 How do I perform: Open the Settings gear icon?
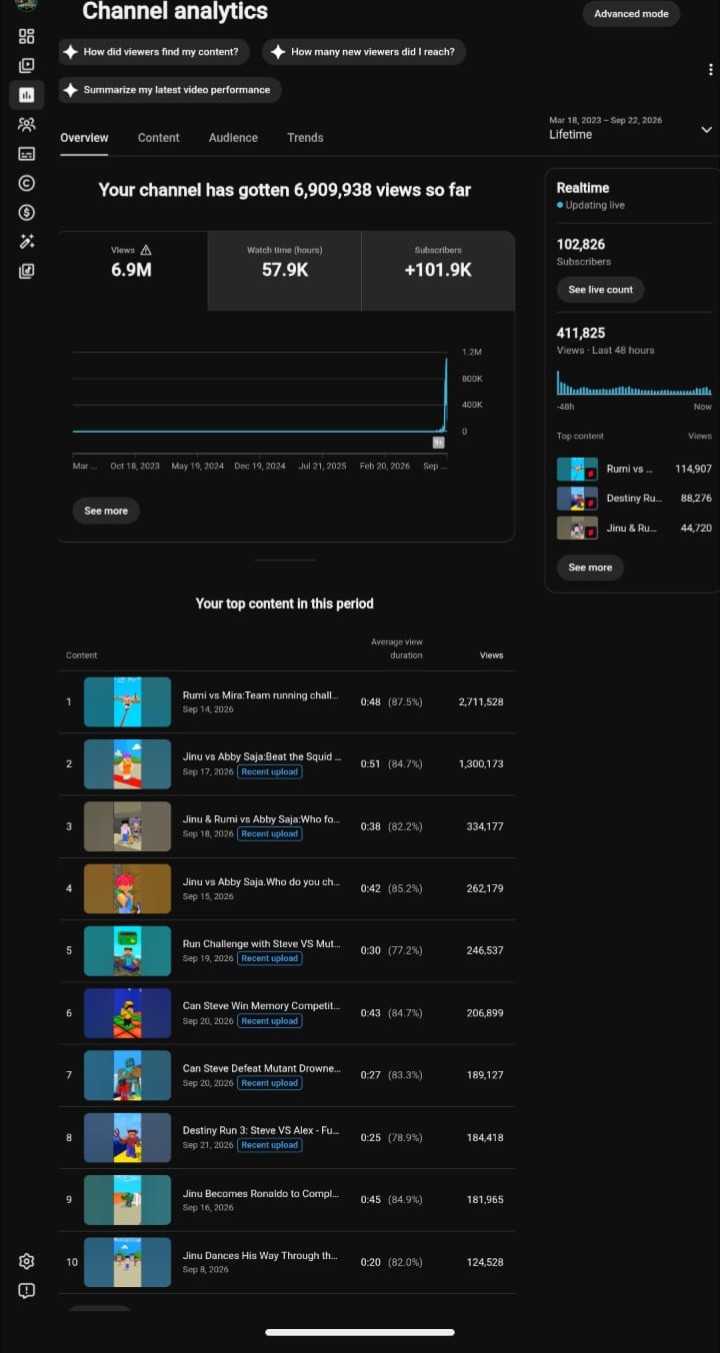click(27, 1261)
